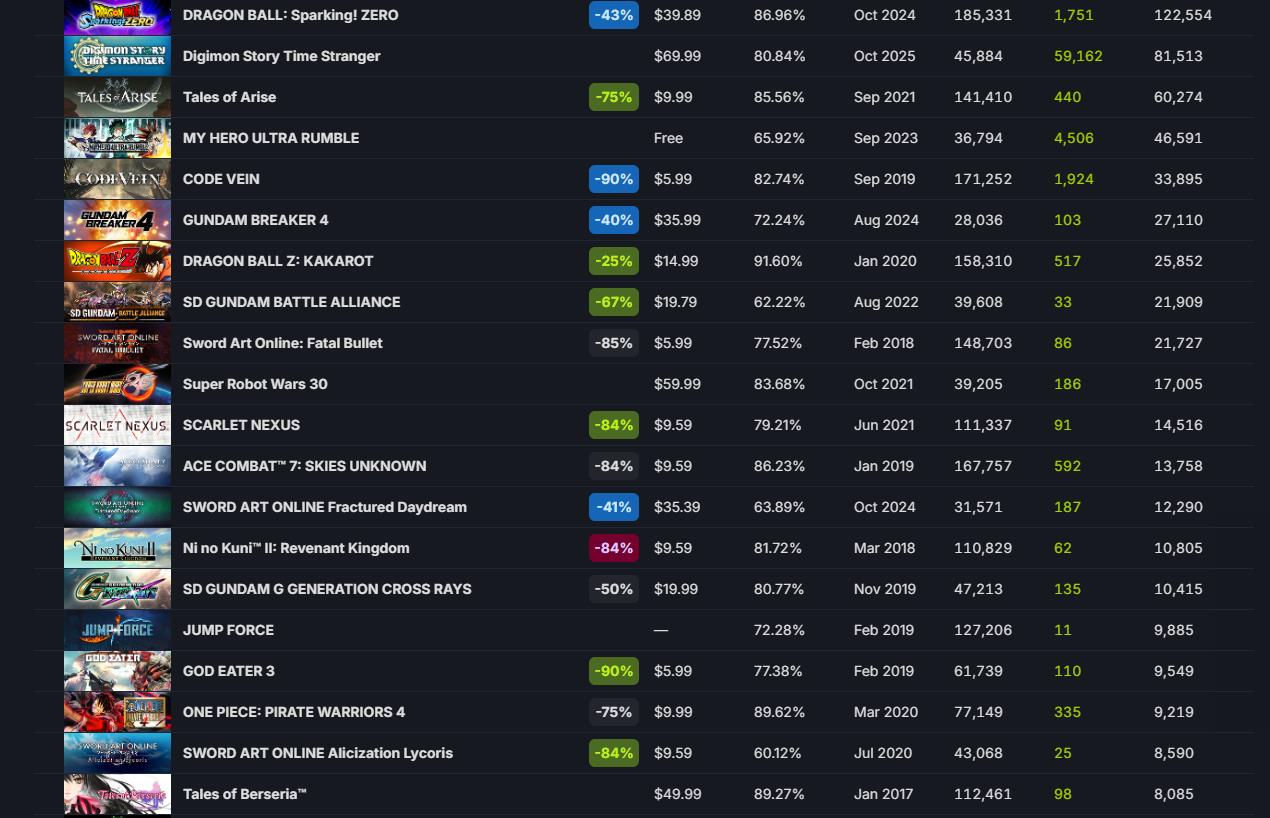Click the GUNDAM BREAKER 4 logo image
The width and height of the screenshot is (1270, 818).
(x=117, y=220)
